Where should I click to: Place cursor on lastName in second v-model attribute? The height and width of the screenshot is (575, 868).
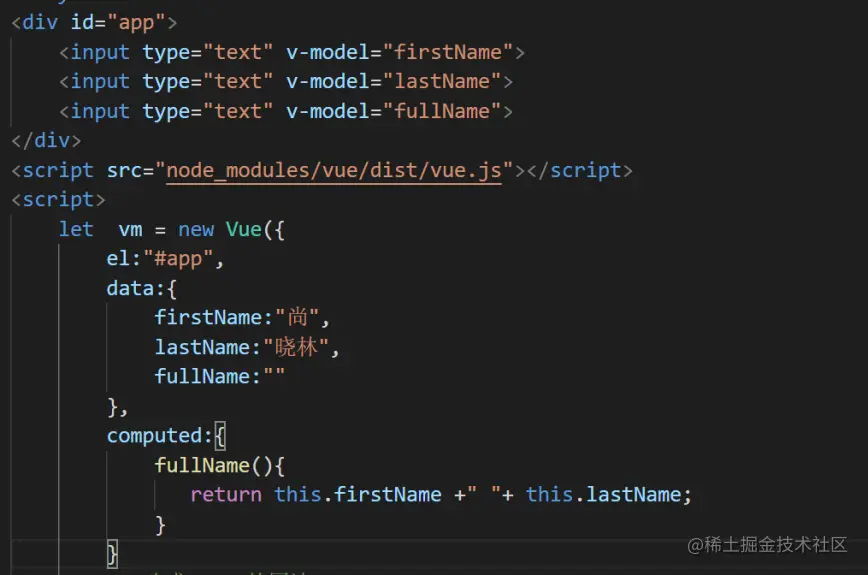[442, 81]
